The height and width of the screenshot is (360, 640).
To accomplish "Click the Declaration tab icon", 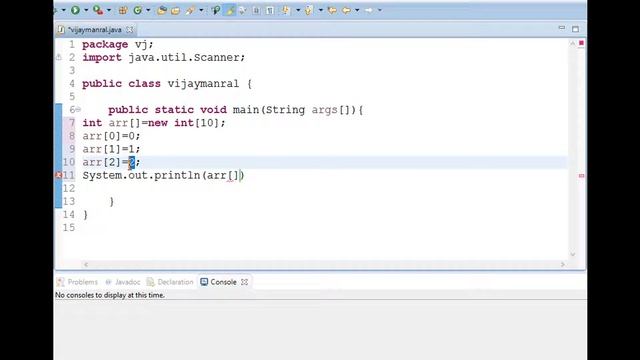I will click(x=151, y=282).
